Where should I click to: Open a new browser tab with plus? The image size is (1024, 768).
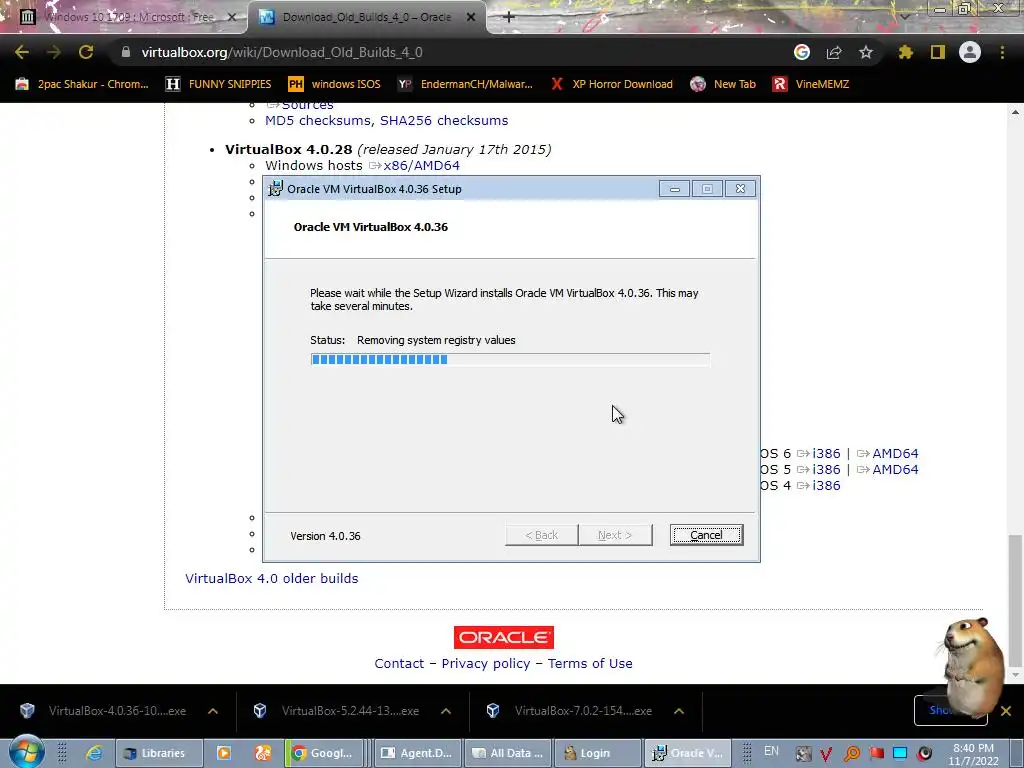click(509, 17)
